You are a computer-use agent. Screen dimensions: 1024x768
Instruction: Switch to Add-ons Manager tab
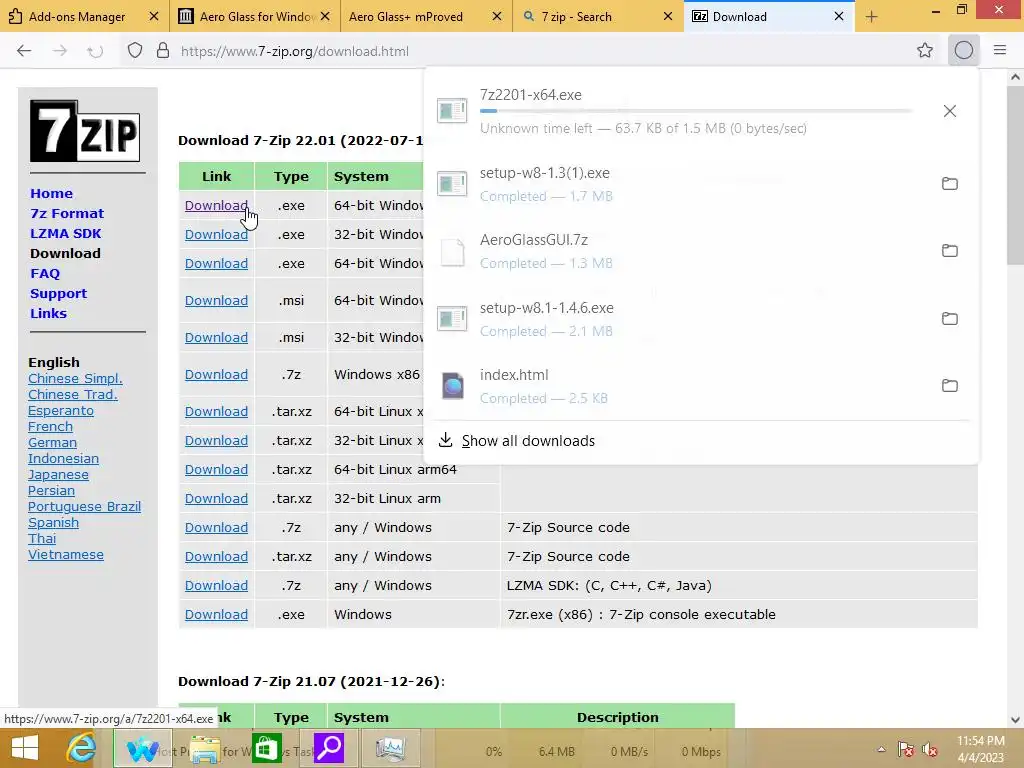(x=76, y=16)
